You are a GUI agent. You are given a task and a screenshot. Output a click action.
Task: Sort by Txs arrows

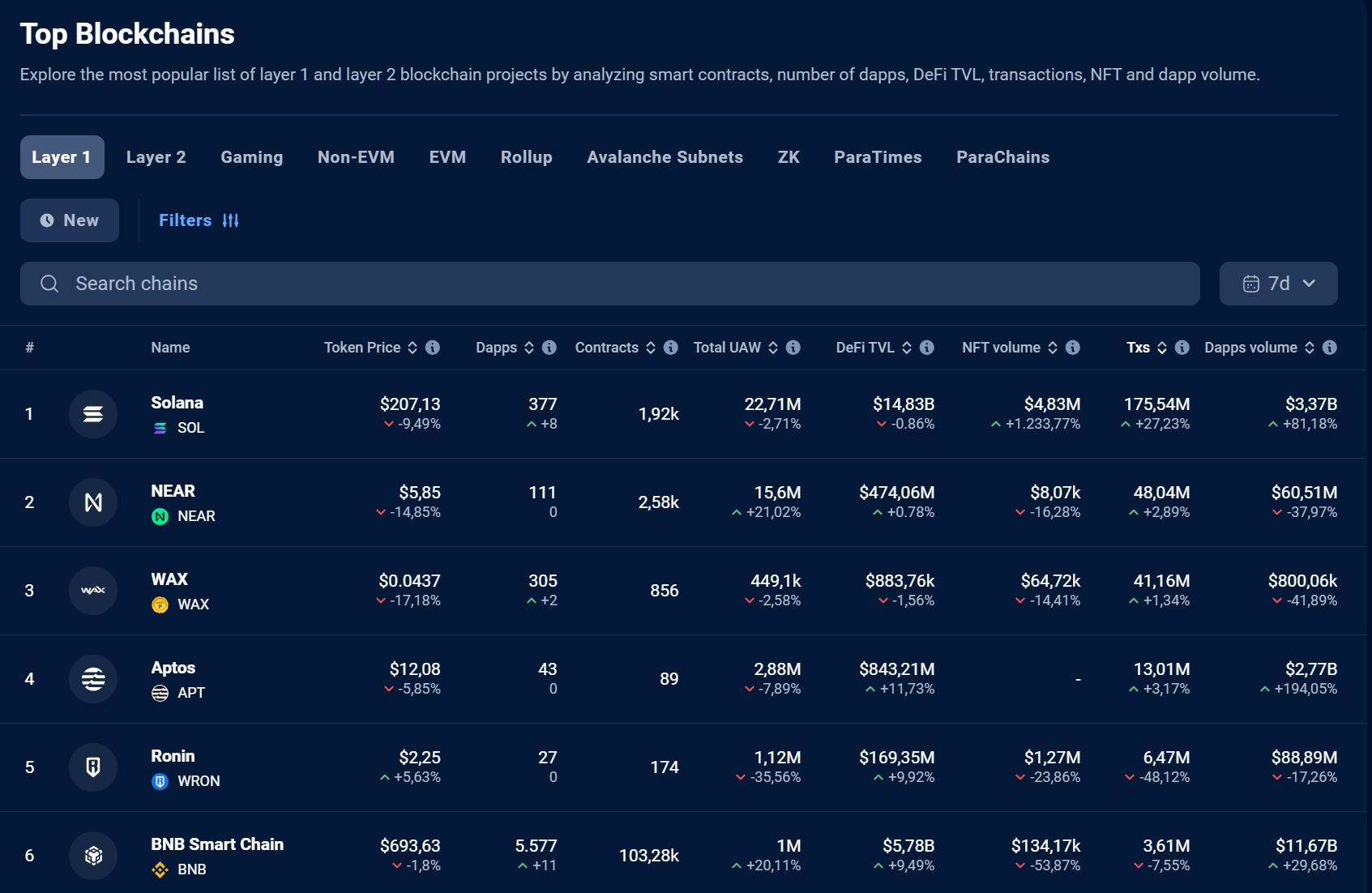click(1162, 348)
